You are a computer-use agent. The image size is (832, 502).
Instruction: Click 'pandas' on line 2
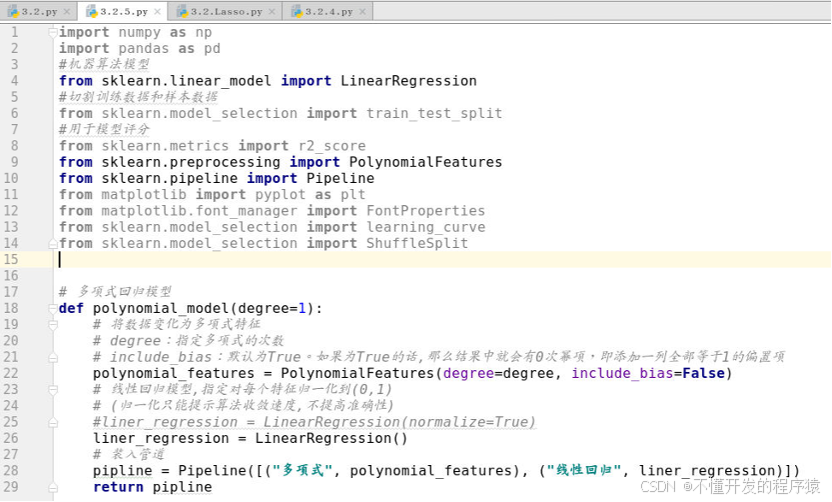click(x=143, y=48)
